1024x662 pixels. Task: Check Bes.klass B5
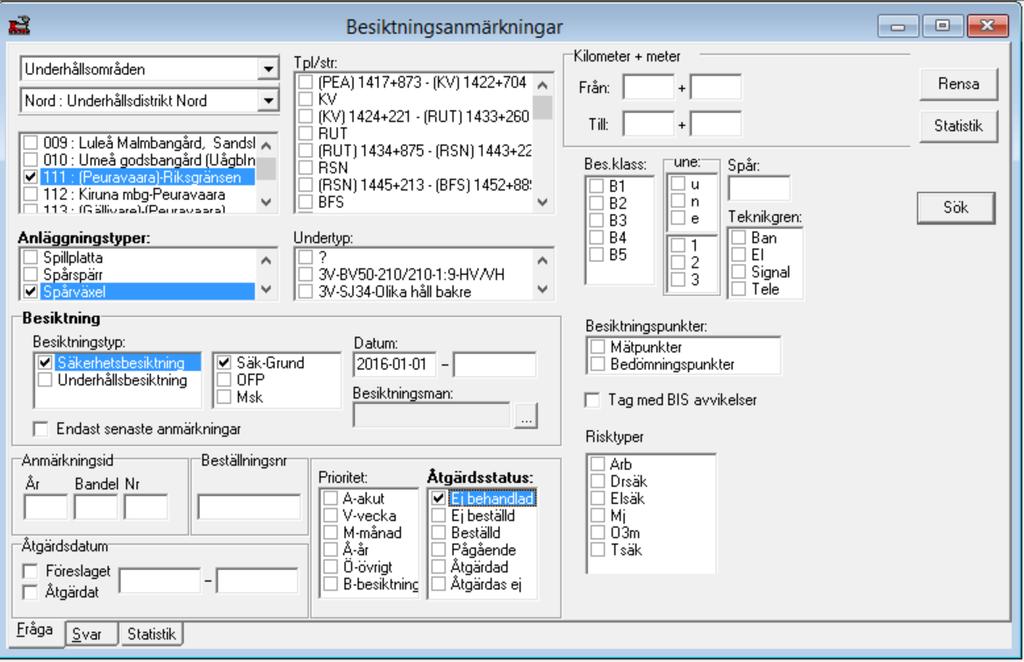[596, 254]
